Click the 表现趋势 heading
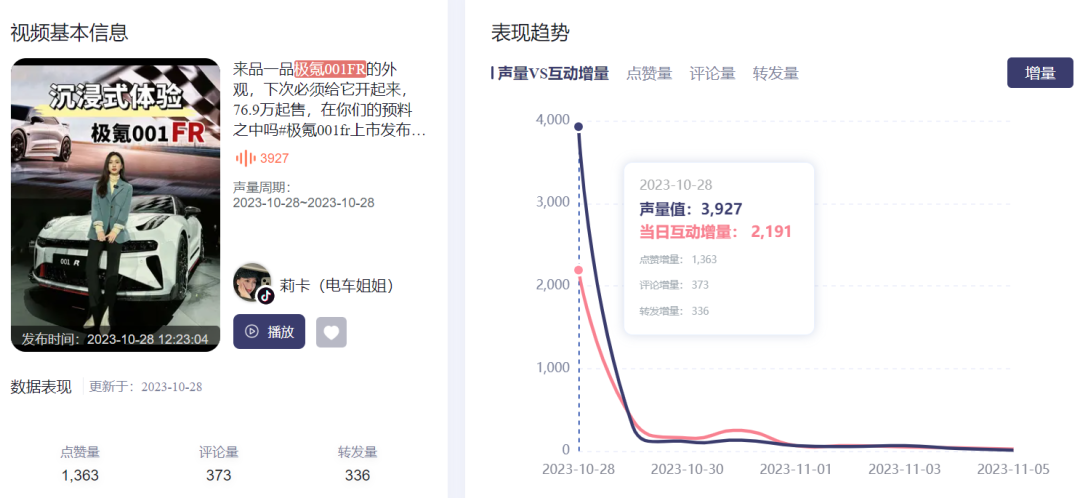Screen dimensions: 1080x498 coord(530,32)
